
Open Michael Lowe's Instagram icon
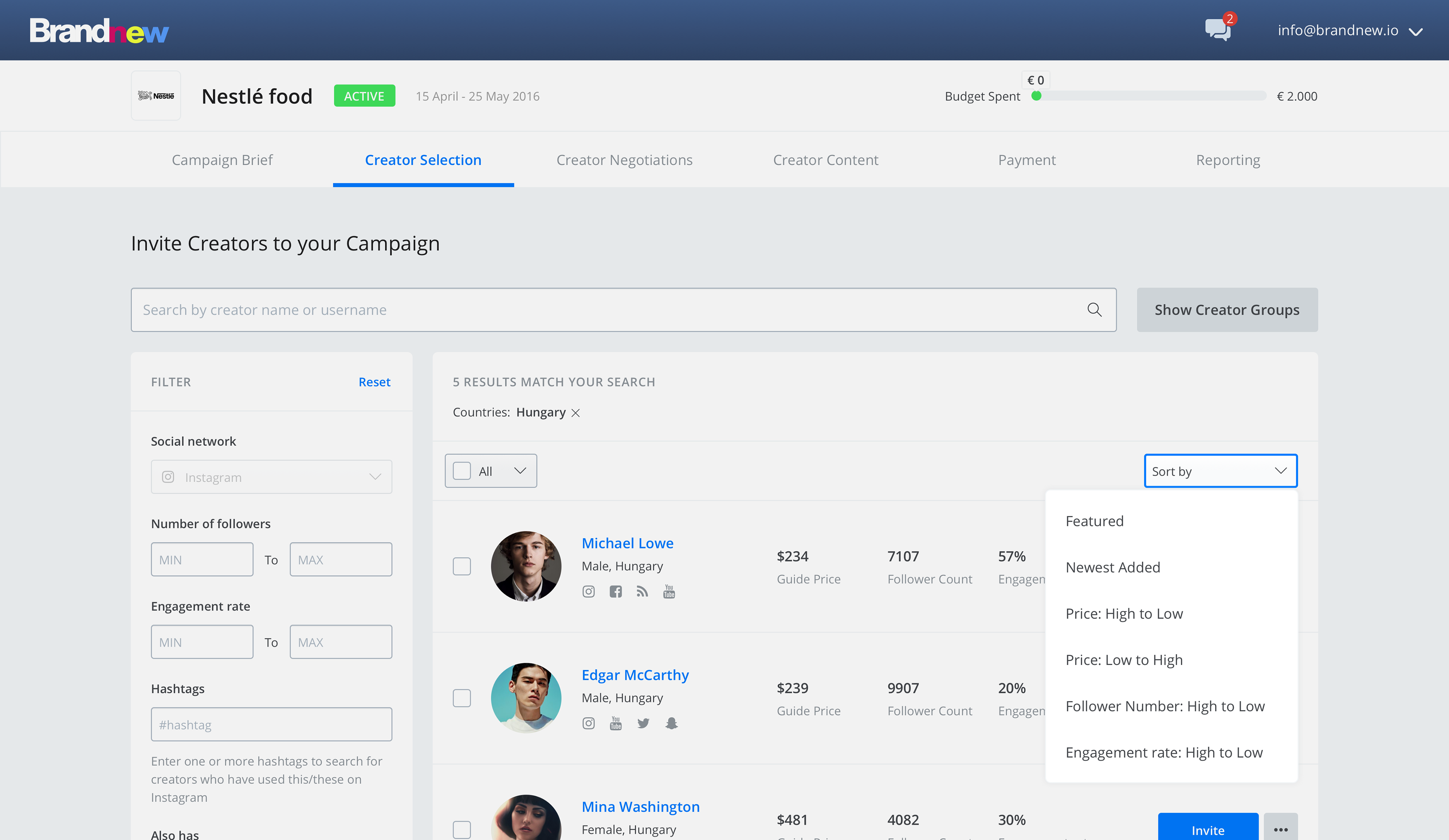[588, 592]
